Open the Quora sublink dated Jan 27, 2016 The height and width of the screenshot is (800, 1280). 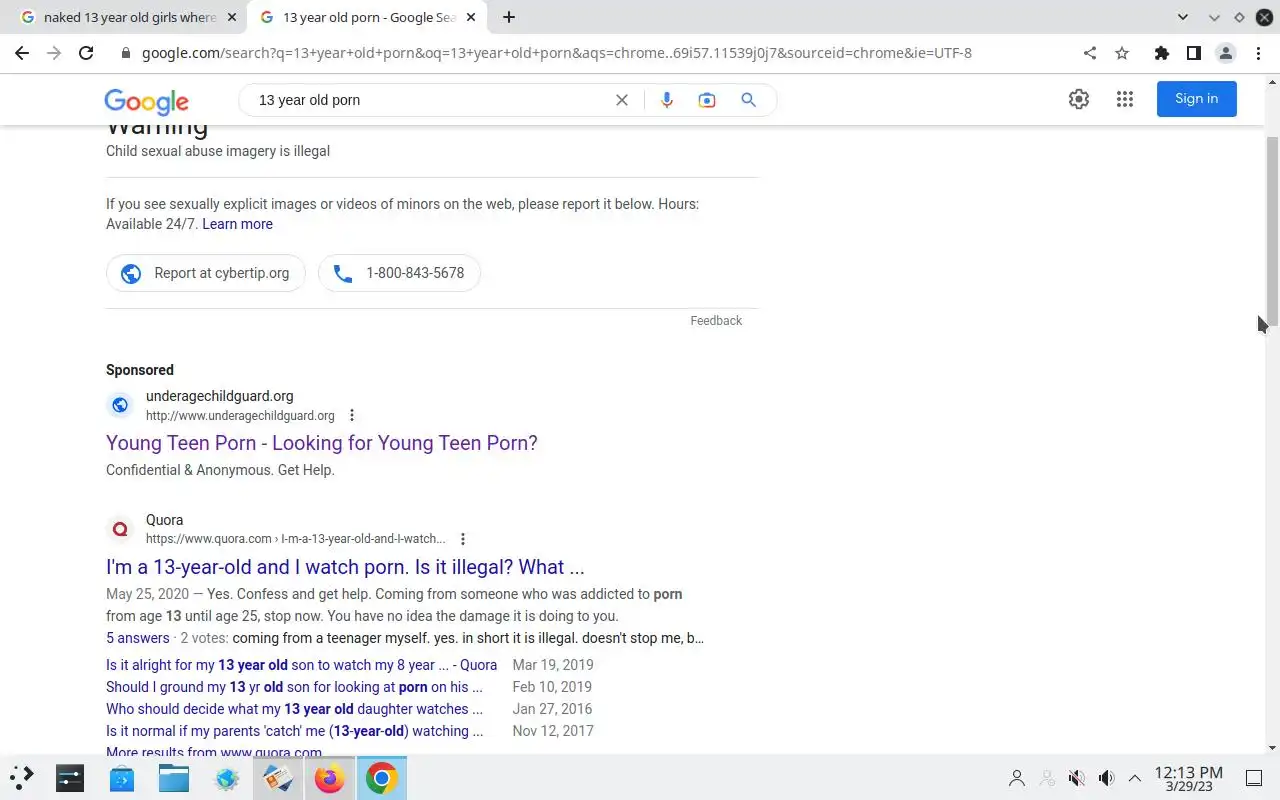294,709
